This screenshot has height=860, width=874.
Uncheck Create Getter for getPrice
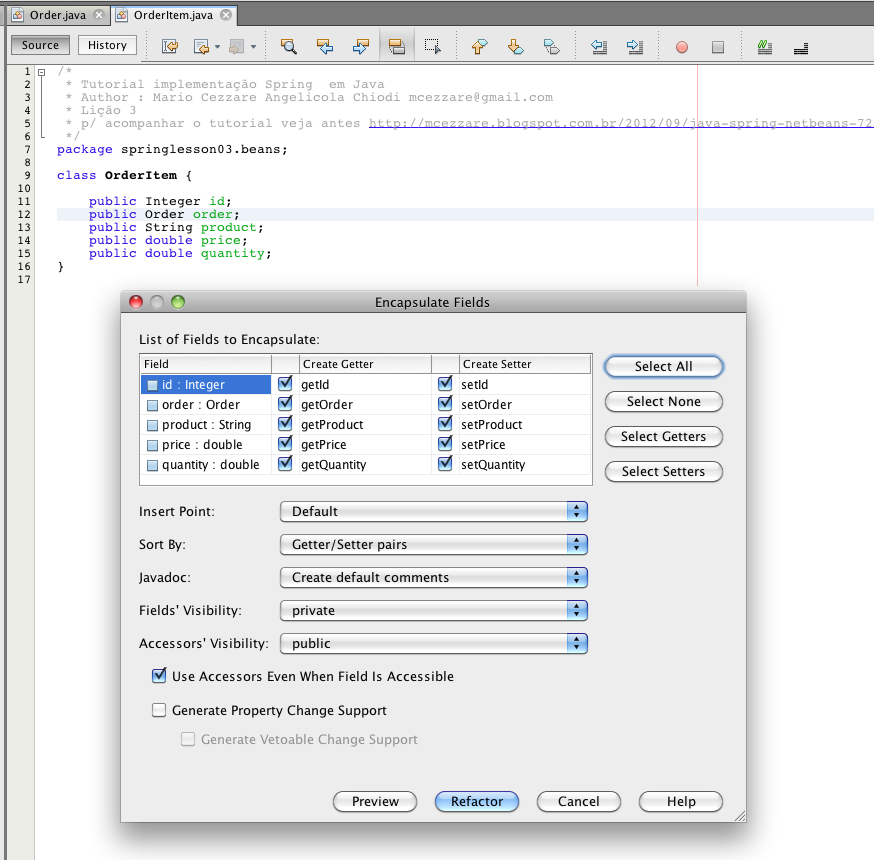coord(285,444)
